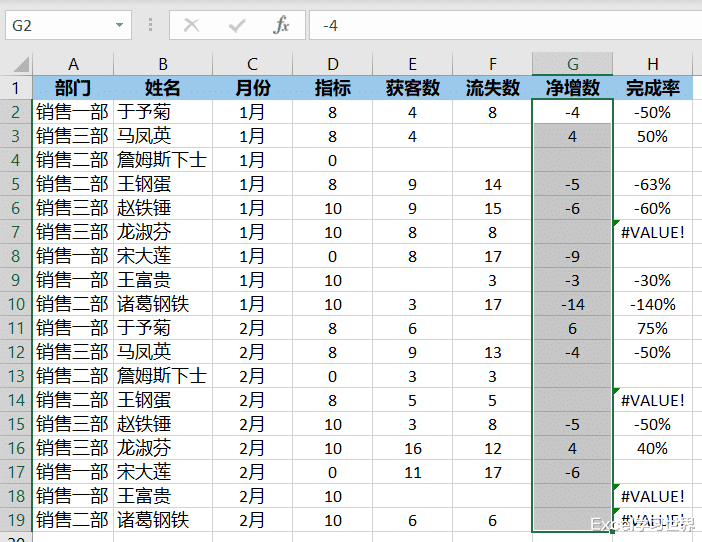Viewport: 702px width, 542px height.
Task: Click completion rate -140% cell
Action: click(x=653, y=304)
